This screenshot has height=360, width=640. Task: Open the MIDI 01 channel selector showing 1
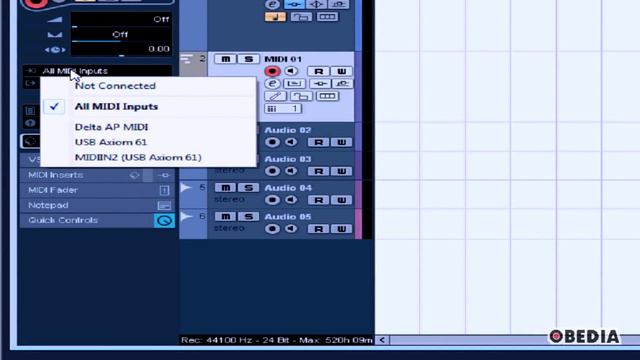[283, 109]
